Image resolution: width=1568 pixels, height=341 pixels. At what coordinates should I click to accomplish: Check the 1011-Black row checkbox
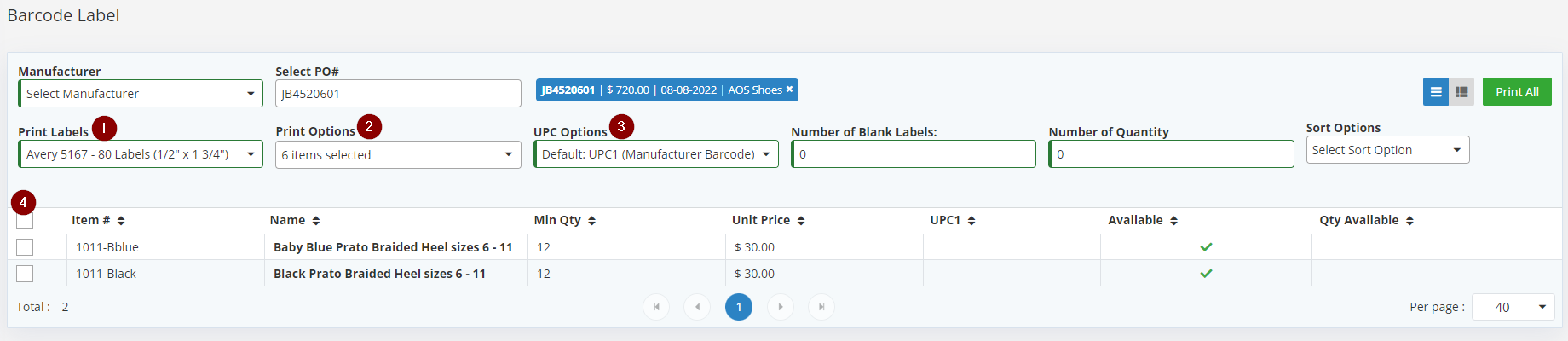(x=25, y=274)
